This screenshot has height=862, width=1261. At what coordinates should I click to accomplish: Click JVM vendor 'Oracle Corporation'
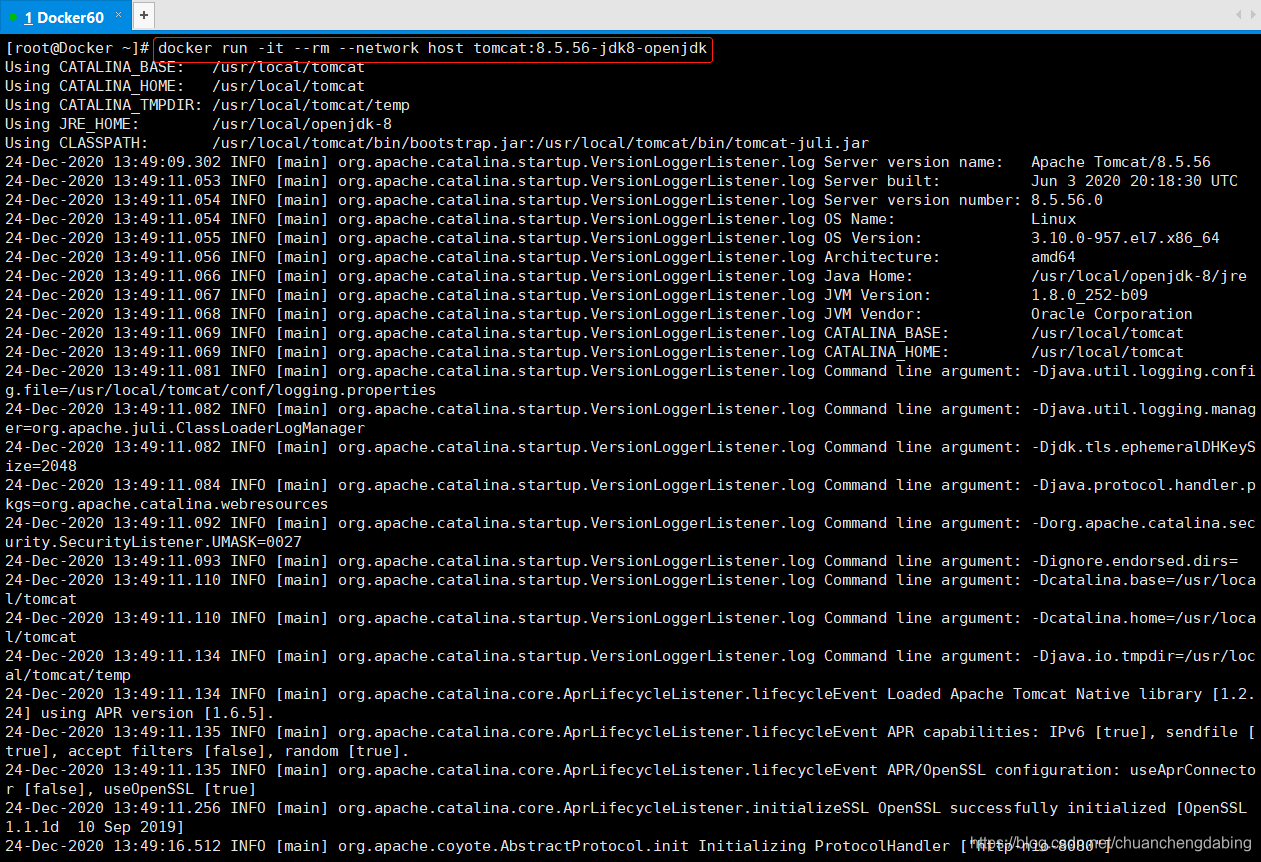1112,314
